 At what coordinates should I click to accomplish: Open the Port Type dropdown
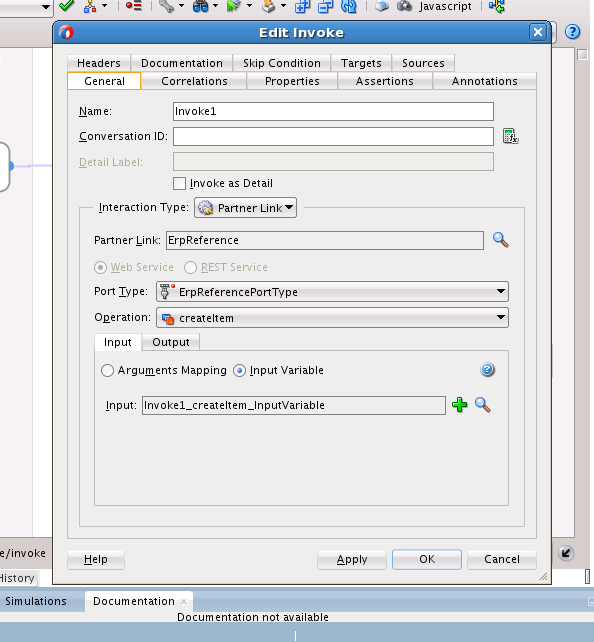pyautogui.click(x=332, y=292)
